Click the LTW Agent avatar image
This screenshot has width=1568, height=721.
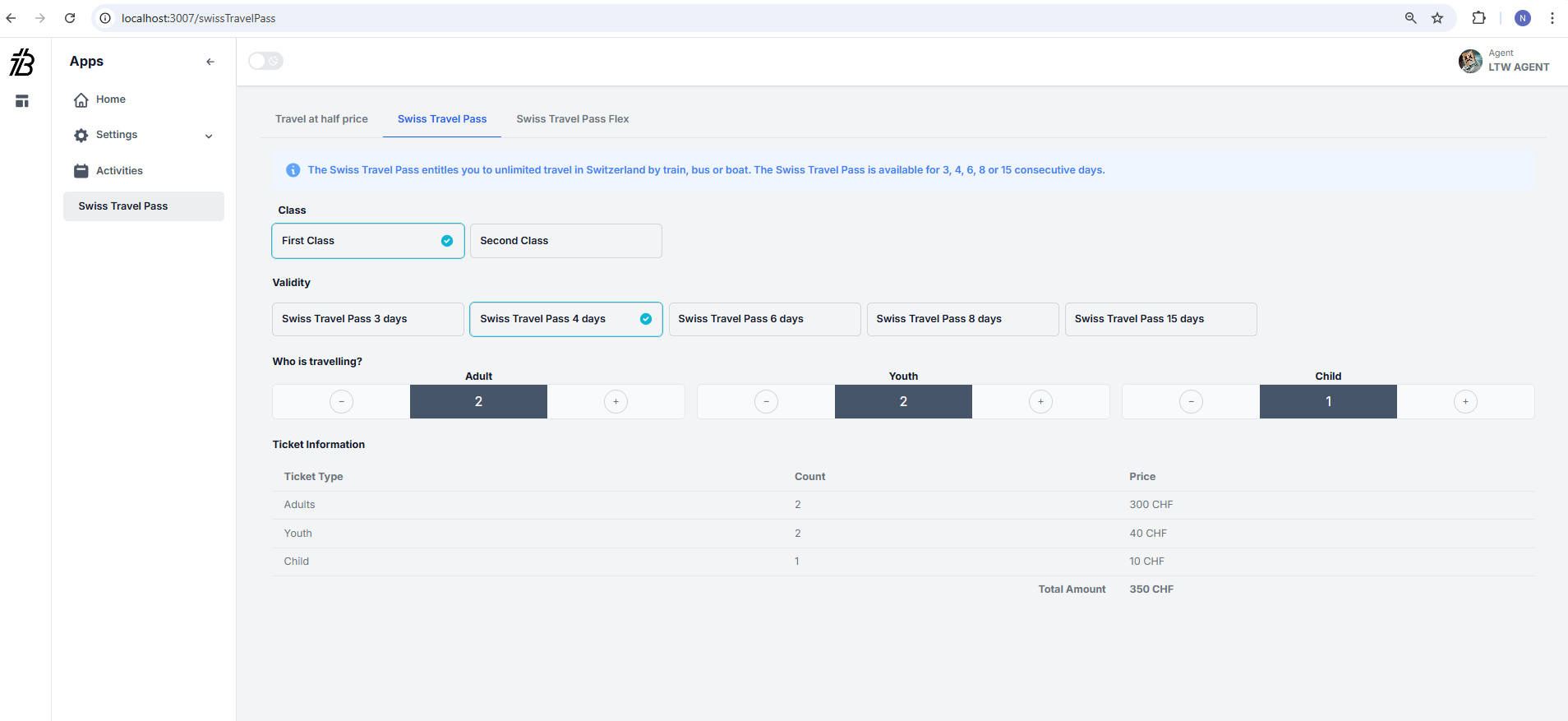[x=1470, y=61]
